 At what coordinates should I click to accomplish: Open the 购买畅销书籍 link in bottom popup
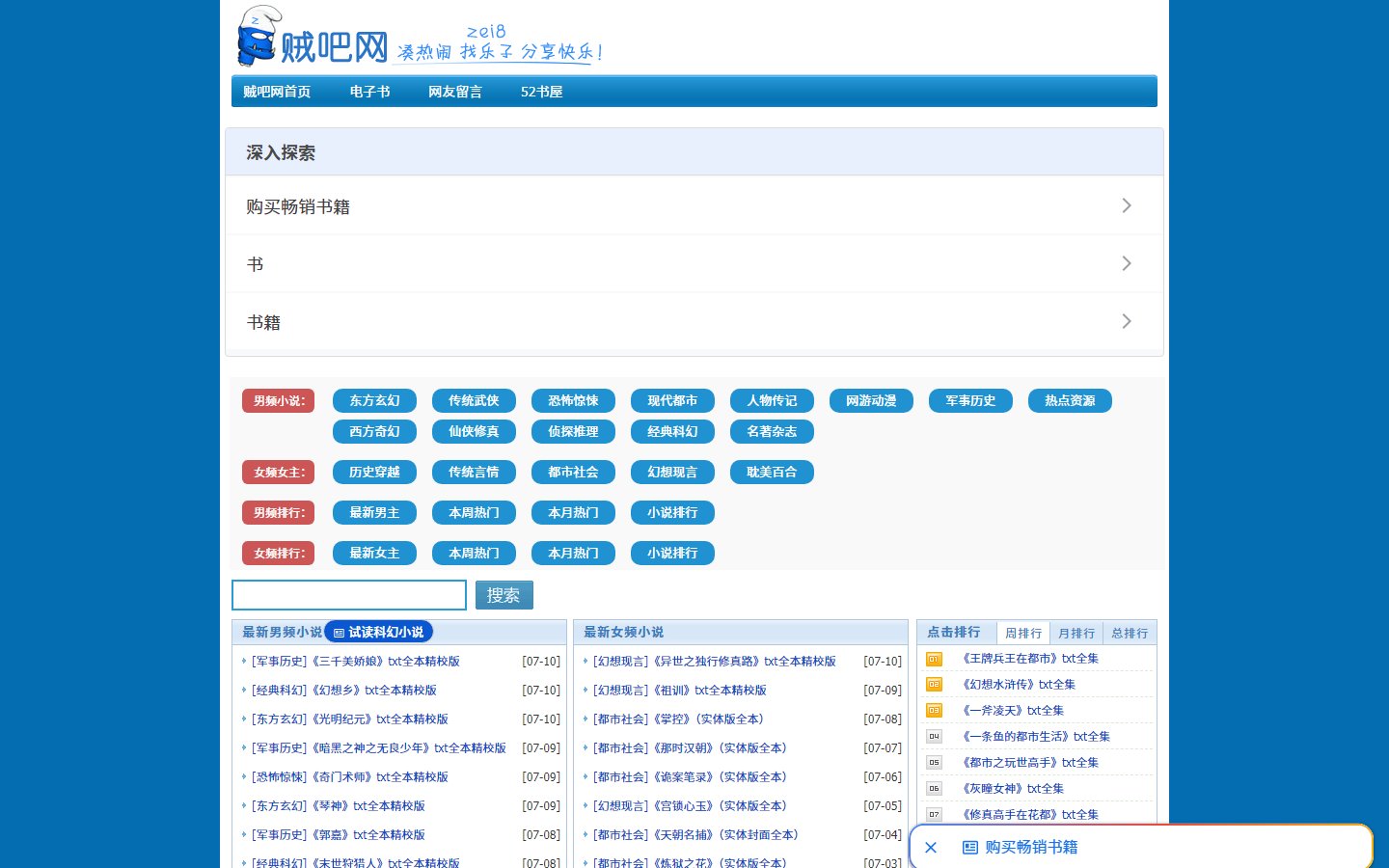tap(1021, 848)
